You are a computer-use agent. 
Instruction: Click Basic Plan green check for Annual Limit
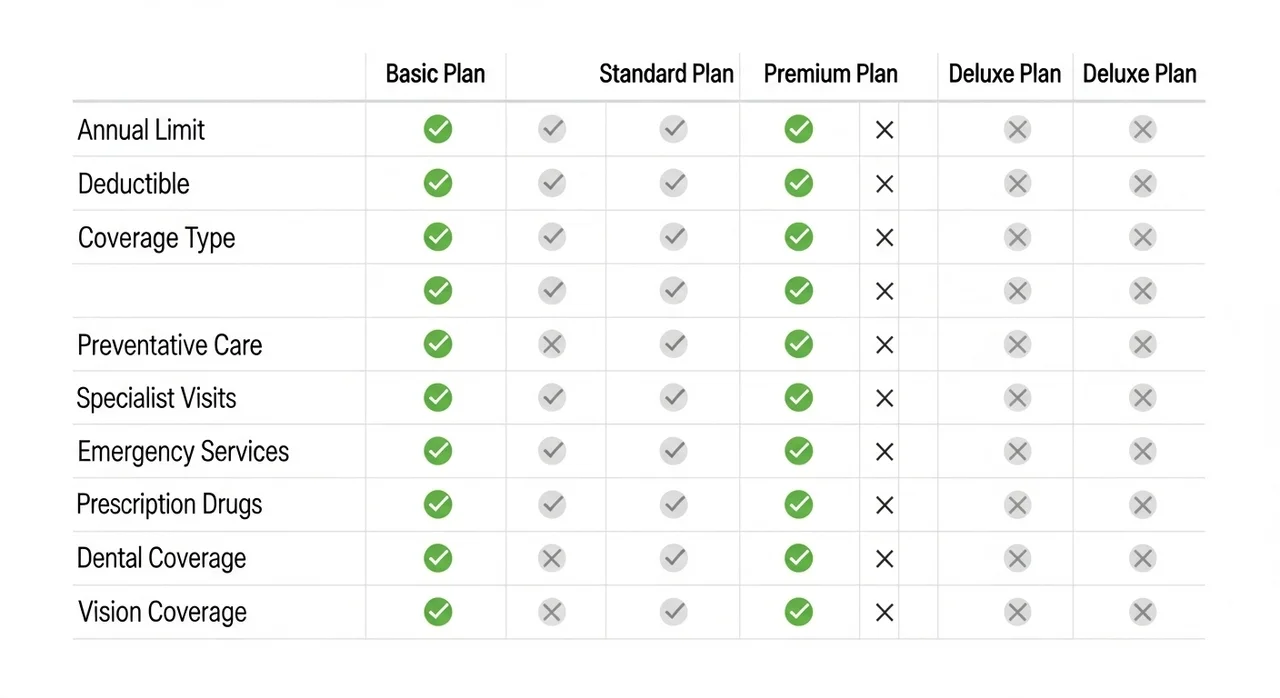point(437,129)
